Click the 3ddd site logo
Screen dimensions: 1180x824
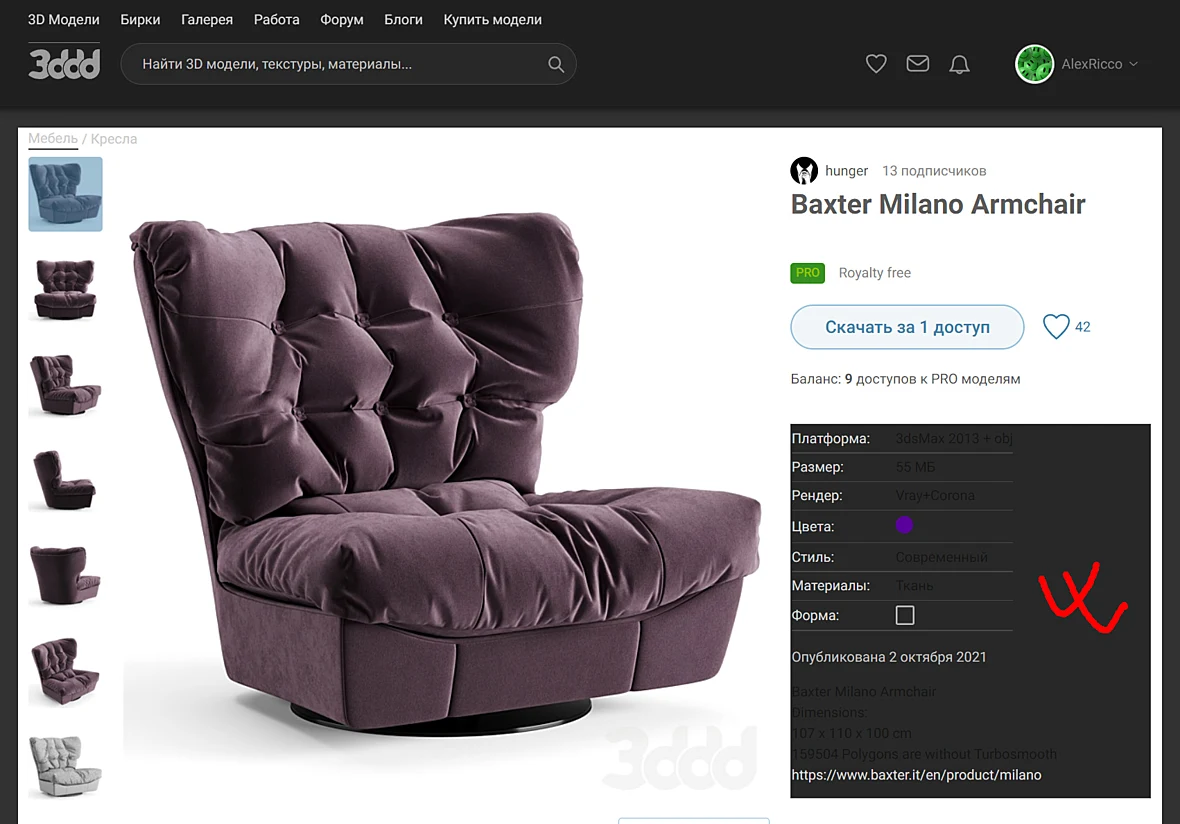tap(64, 63)
